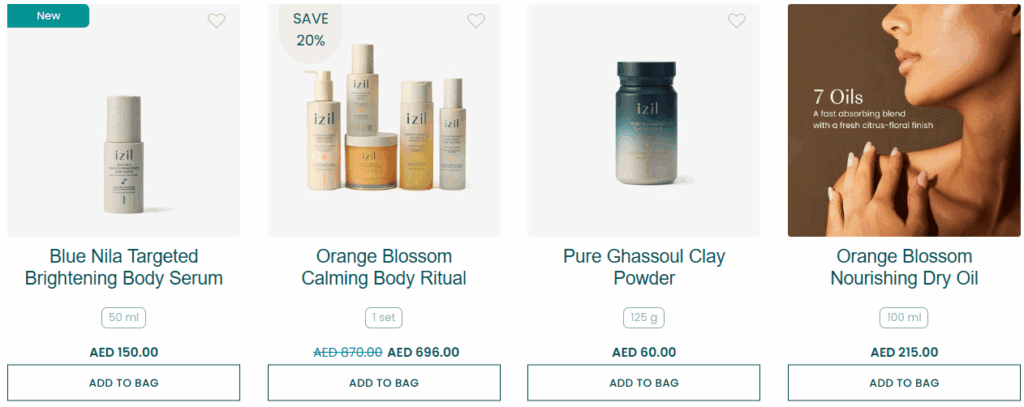Add Blue Nila Serum to wishlist heart

click(216, 21)
